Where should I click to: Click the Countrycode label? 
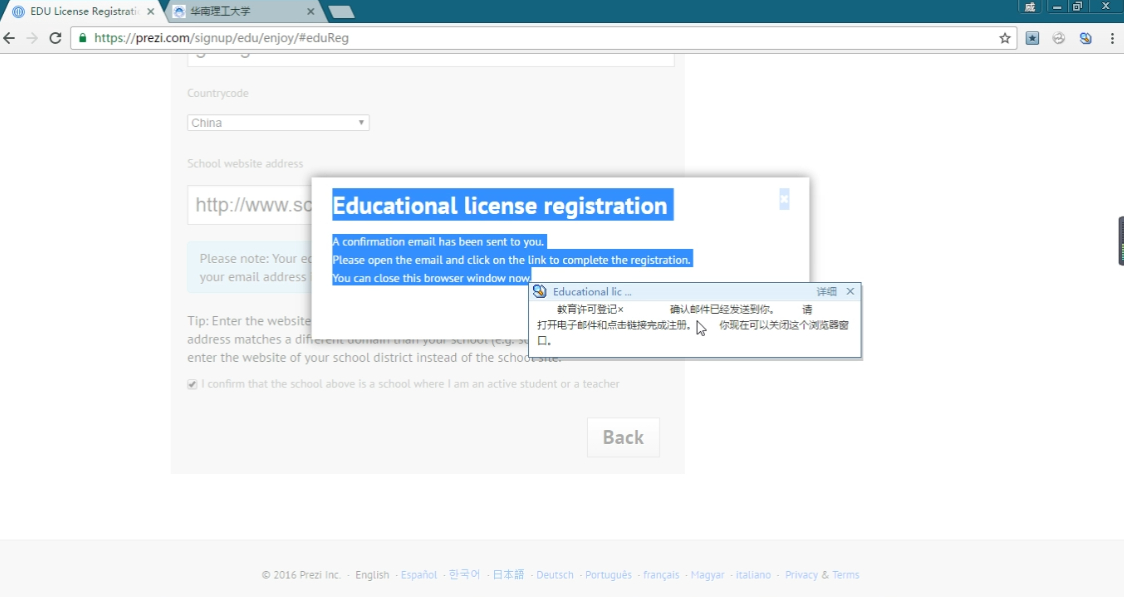pos(218,93)
